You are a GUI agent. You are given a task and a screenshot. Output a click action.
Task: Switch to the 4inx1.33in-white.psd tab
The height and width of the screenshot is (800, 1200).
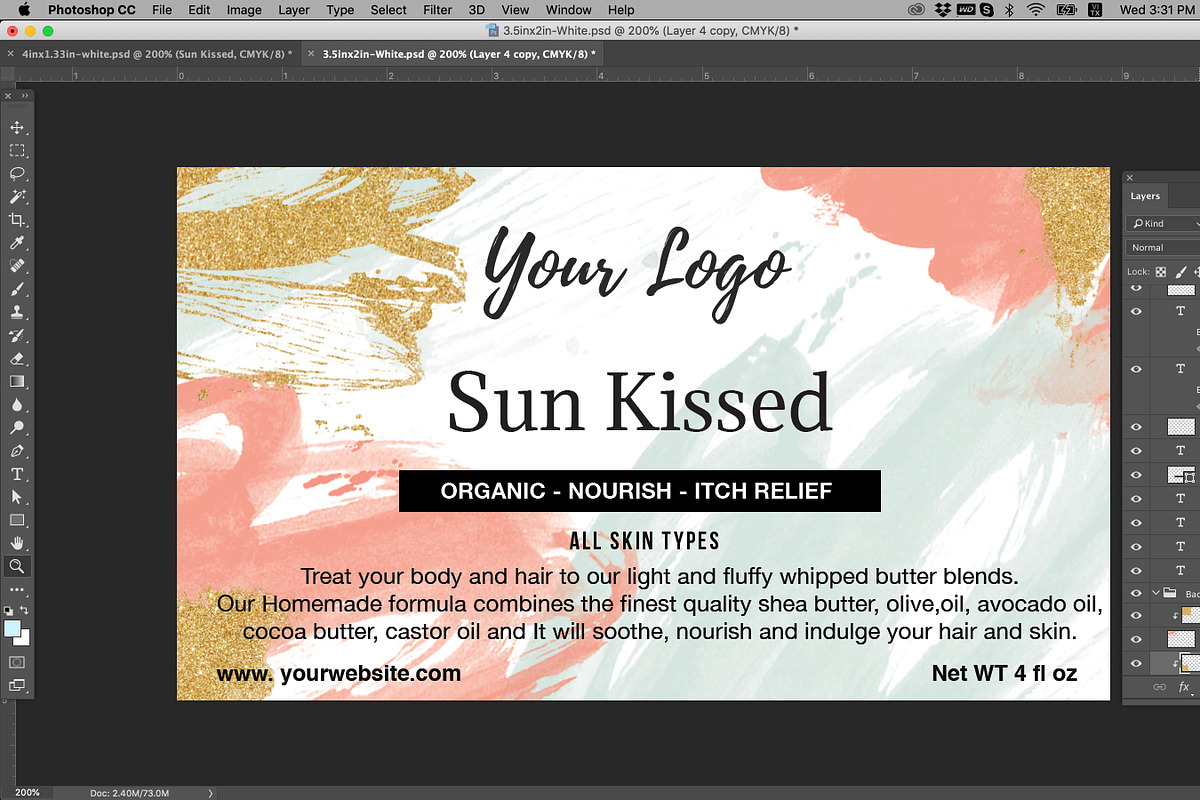pyautogui.click(x=157, y=53)
